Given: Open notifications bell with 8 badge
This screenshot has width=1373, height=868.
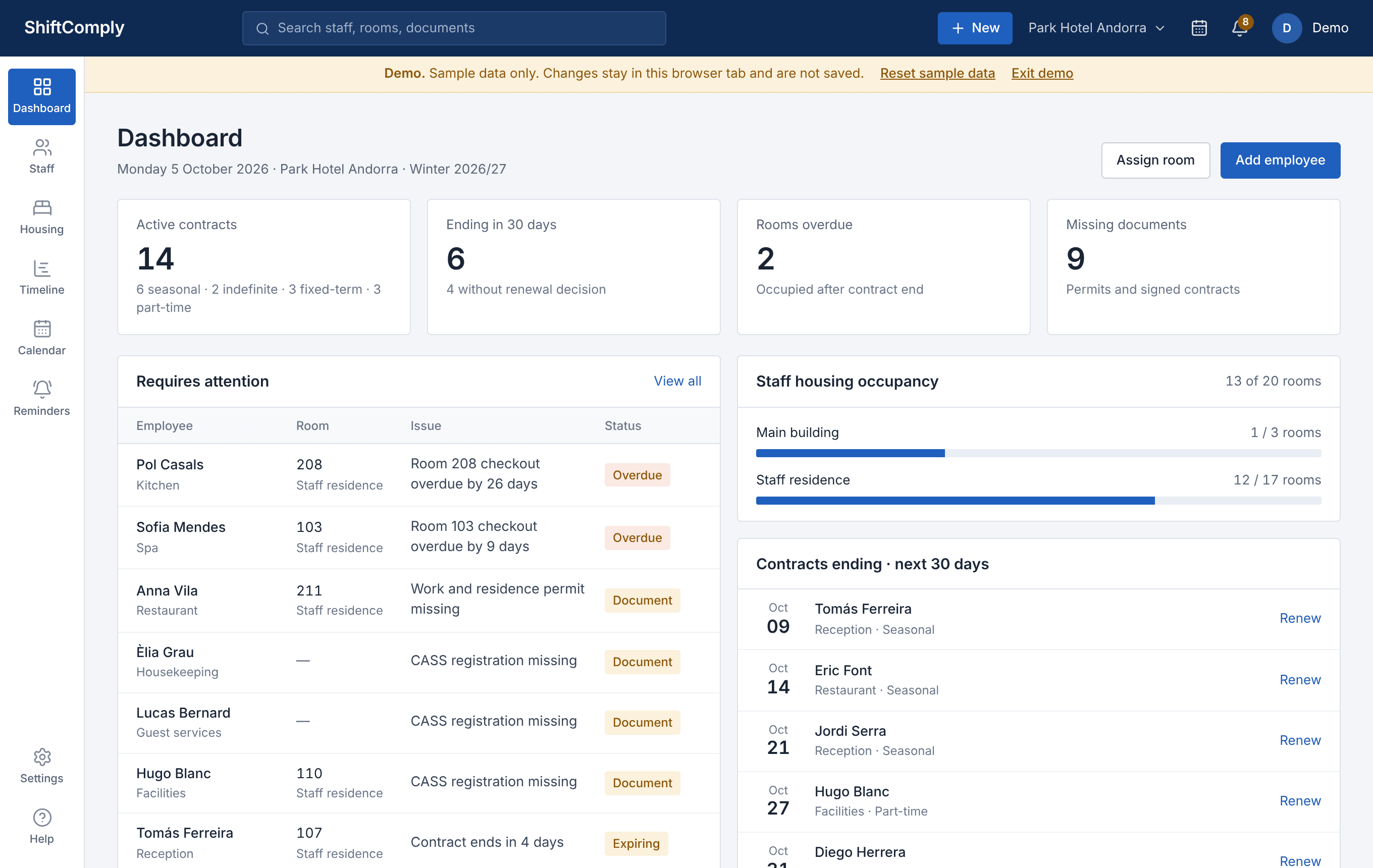Looking at the screenshot, I should pyautogui.click(x=1240, y=28).
